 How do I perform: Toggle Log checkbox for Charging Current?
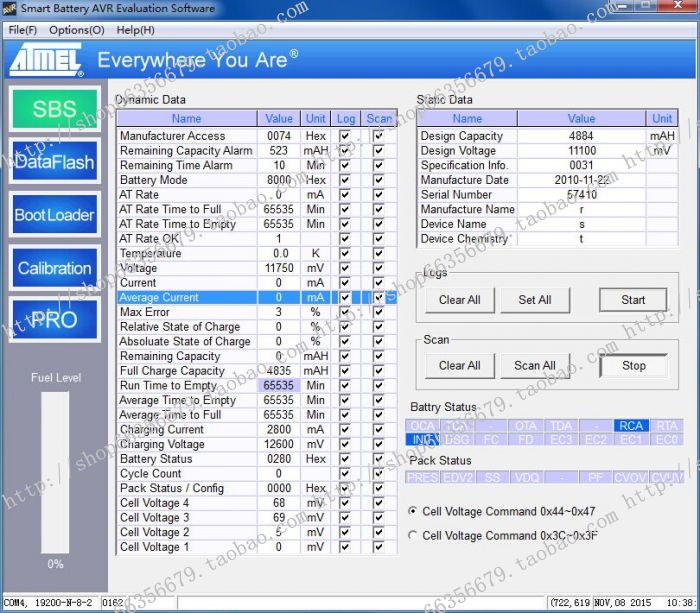(345, 430)
